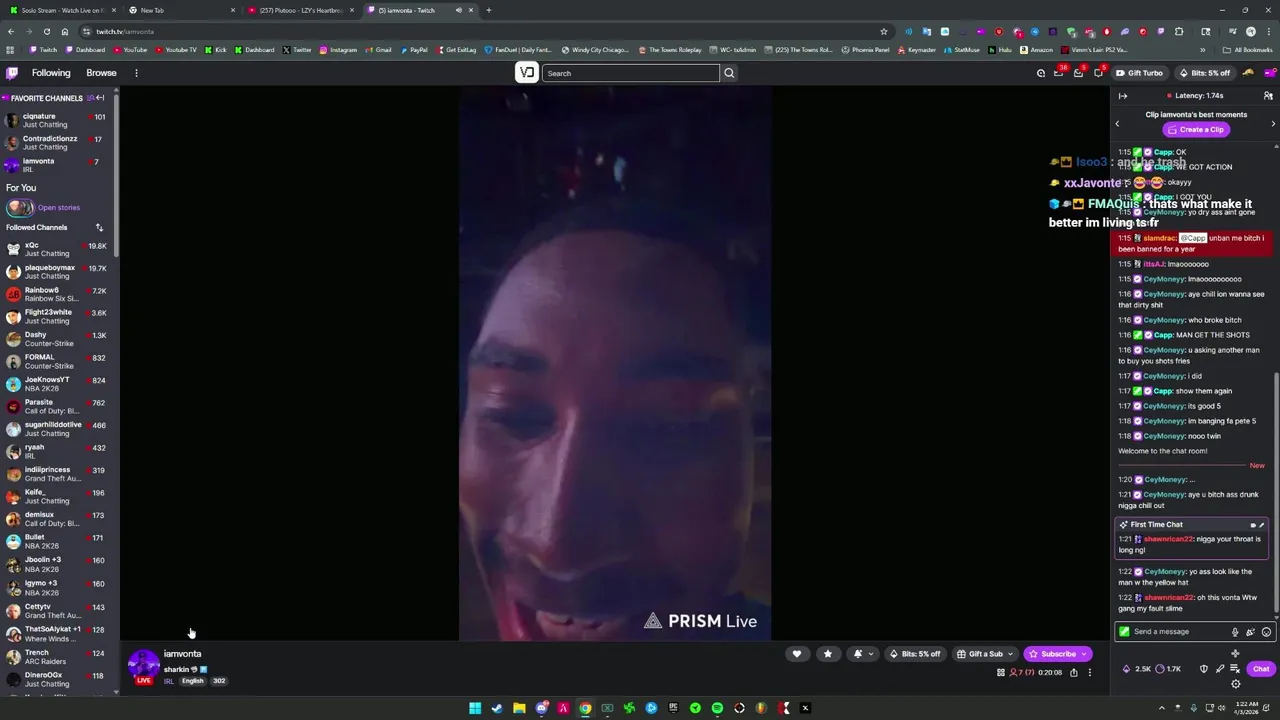The height and width of the screenshot is (720, 1280).
Task: Show the previous clip banner with the left chevron
Action: point(1118,123)
